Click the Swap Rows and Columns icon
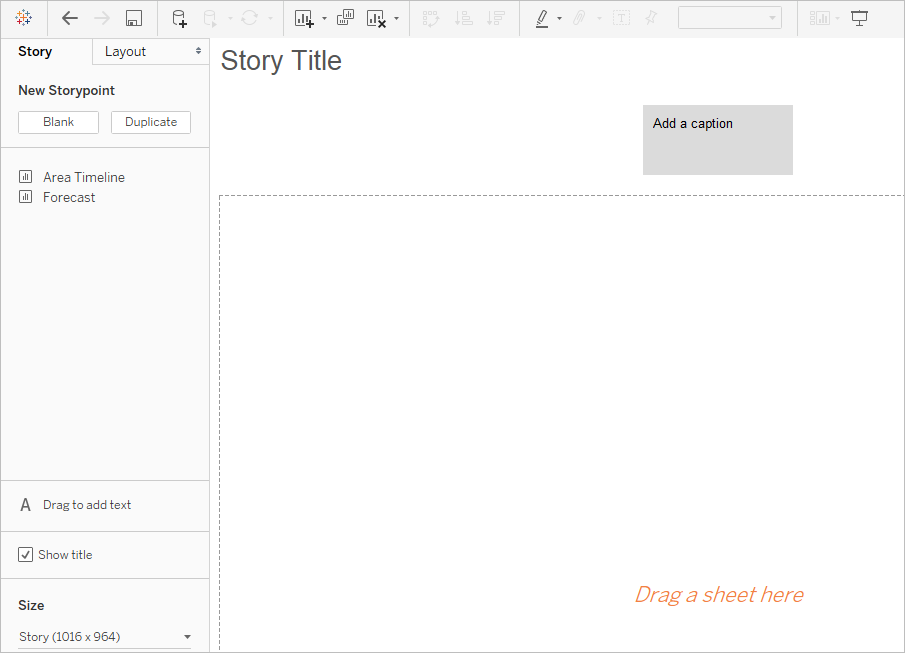 (431, 18)
